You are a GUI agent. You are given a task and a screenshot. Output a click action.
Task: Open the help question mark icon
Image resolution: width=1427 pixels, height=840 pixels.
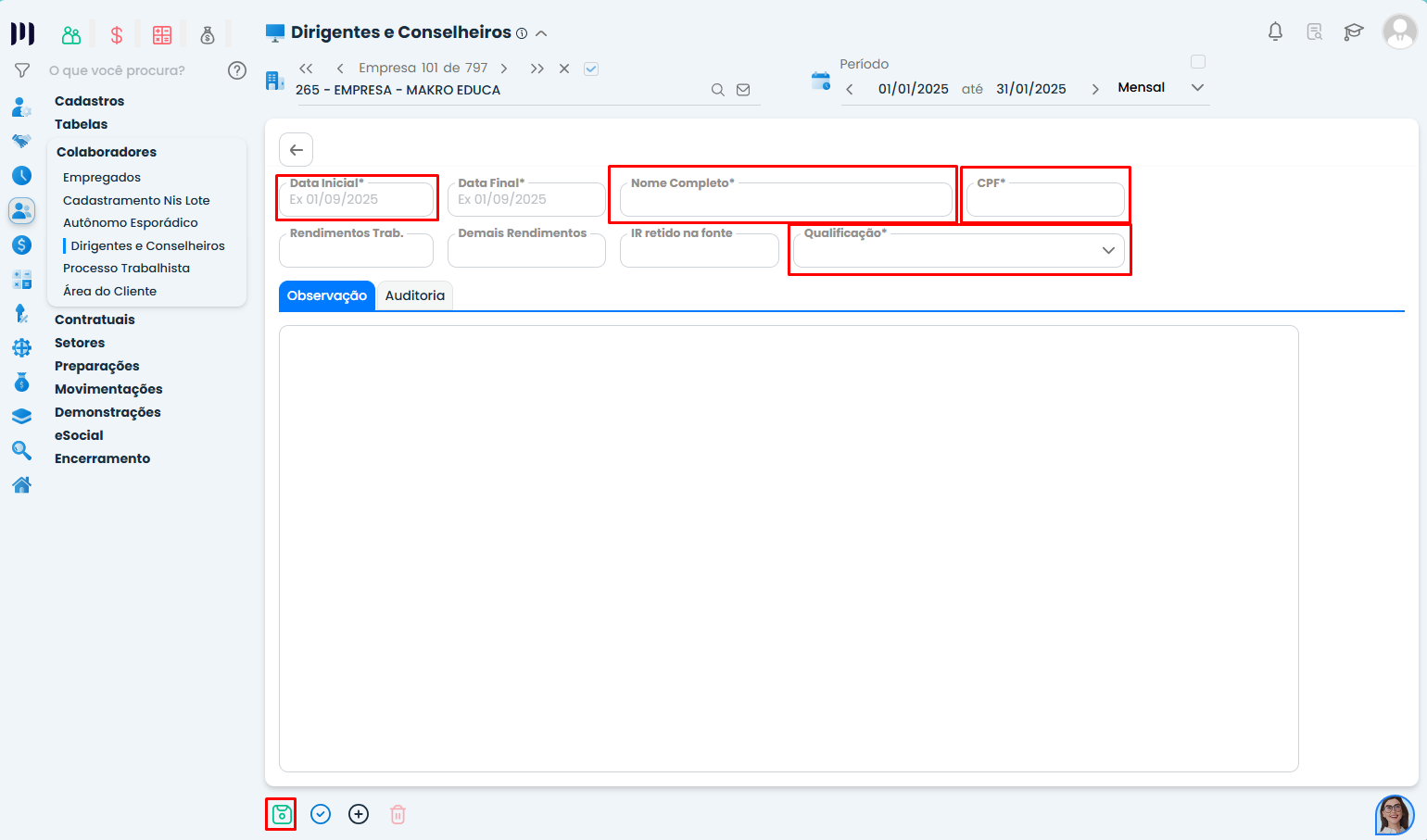[x=237, y=70]
